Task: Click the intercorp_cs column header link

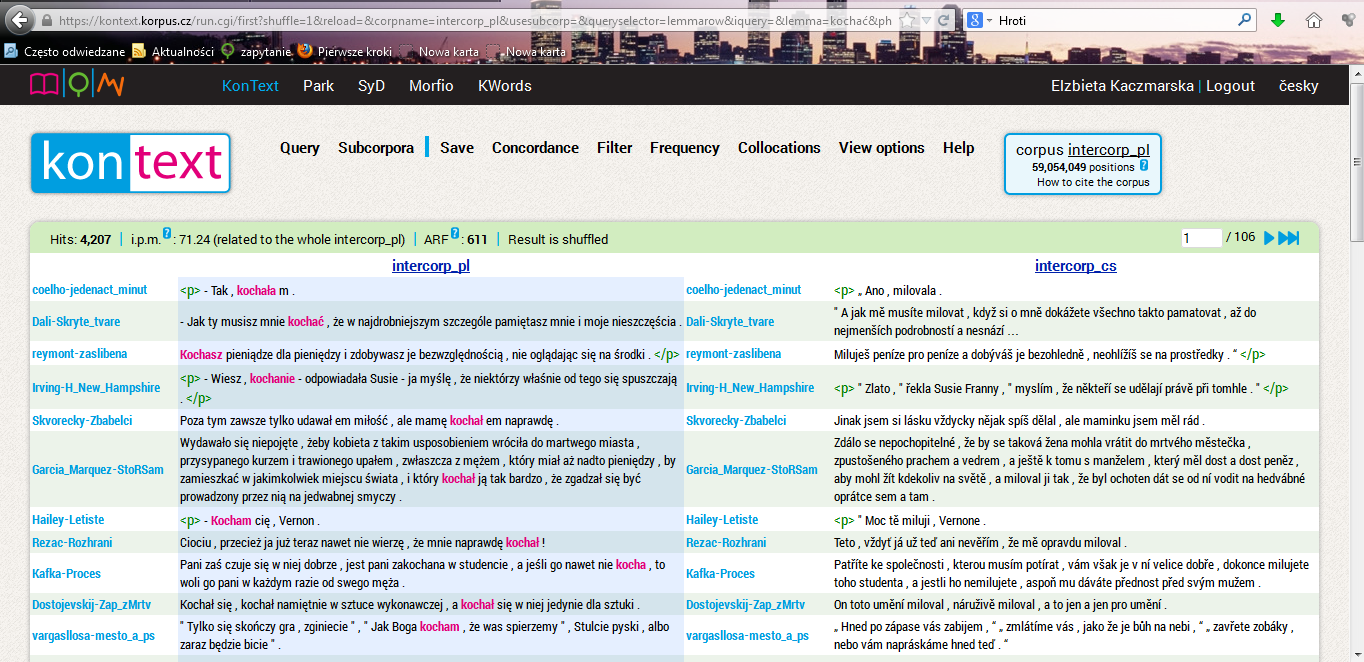Action: (x=1076, y=266)
